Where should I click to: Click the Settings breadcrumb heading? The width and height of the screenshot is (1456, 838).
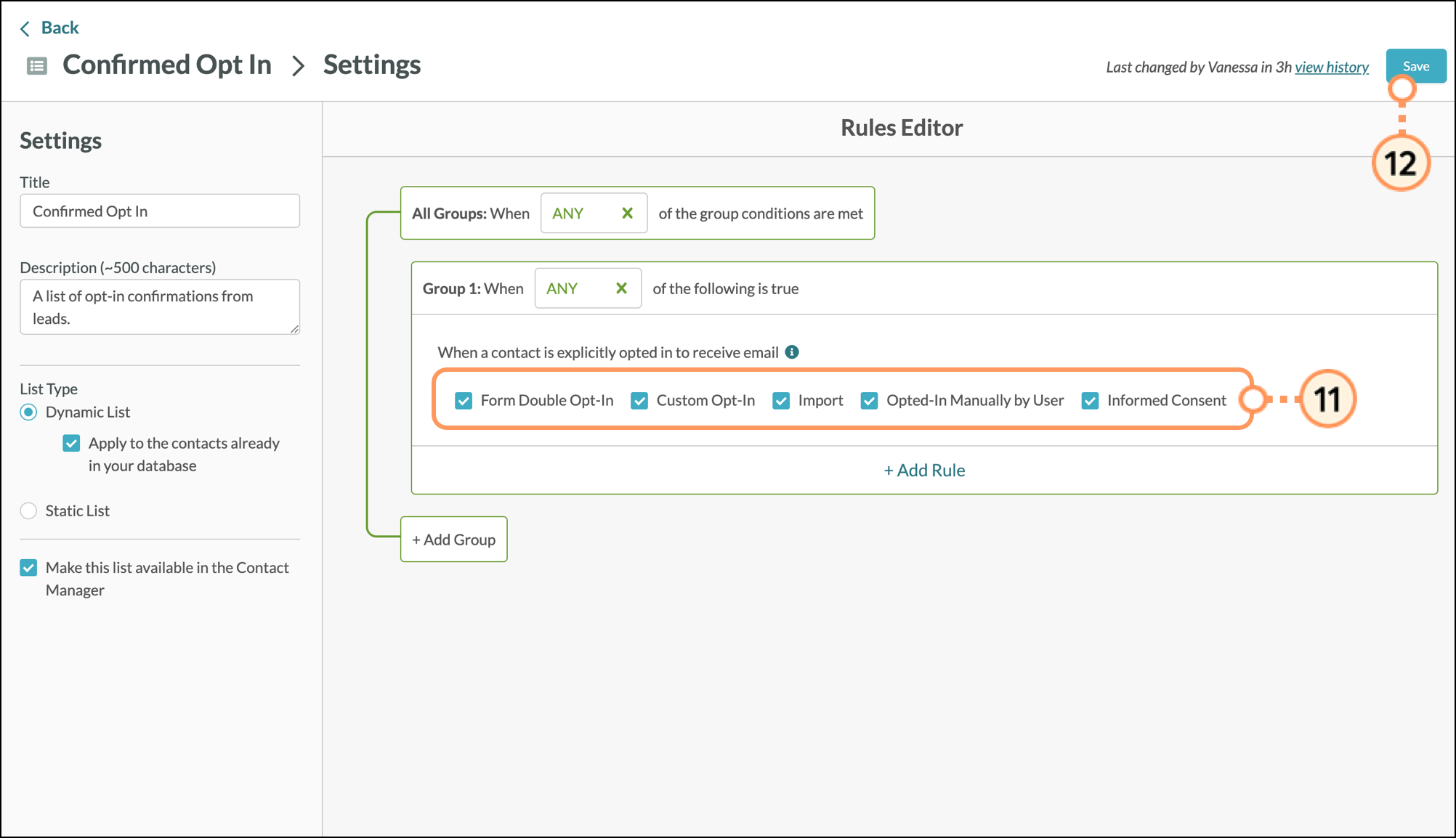pos(371,65)
